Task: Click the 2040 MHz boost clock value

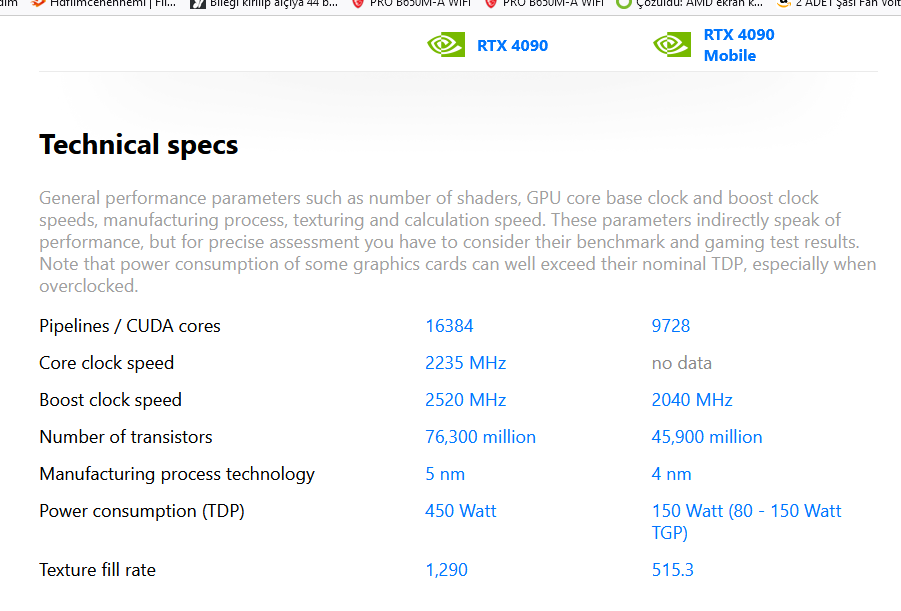Action: 692,400
